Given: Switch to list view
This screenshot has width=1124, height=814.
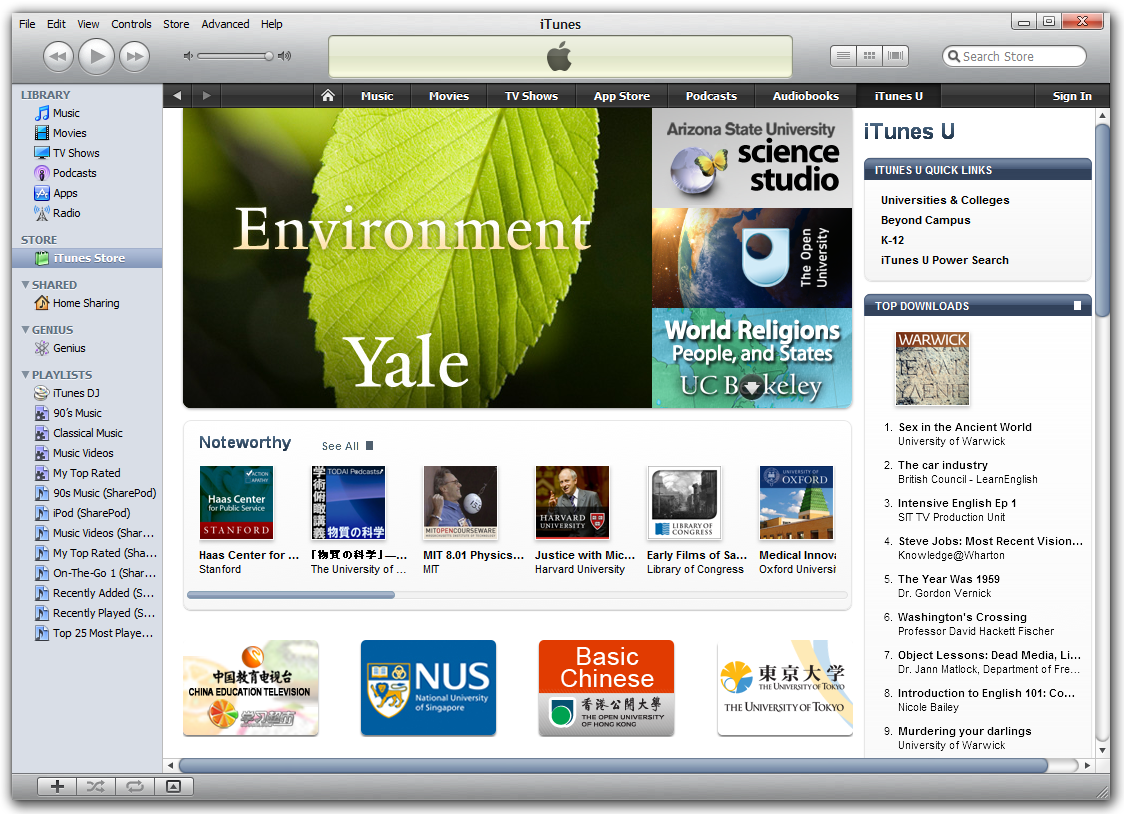Looking at the screenshot, I should 844,56.
